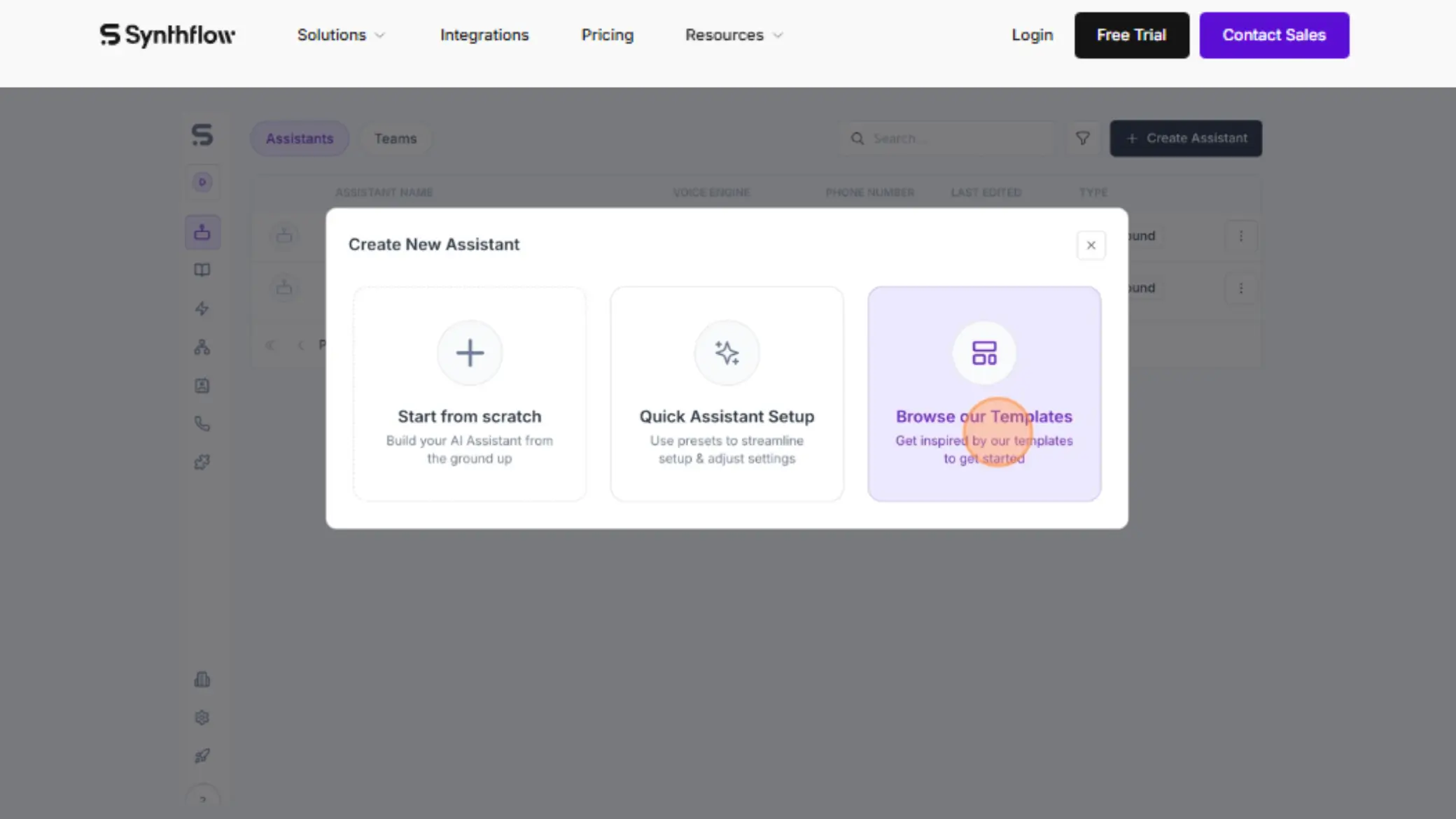Open the Pricing page
This screenshot has width=1456, height=819.
click(x=608, y=35)
